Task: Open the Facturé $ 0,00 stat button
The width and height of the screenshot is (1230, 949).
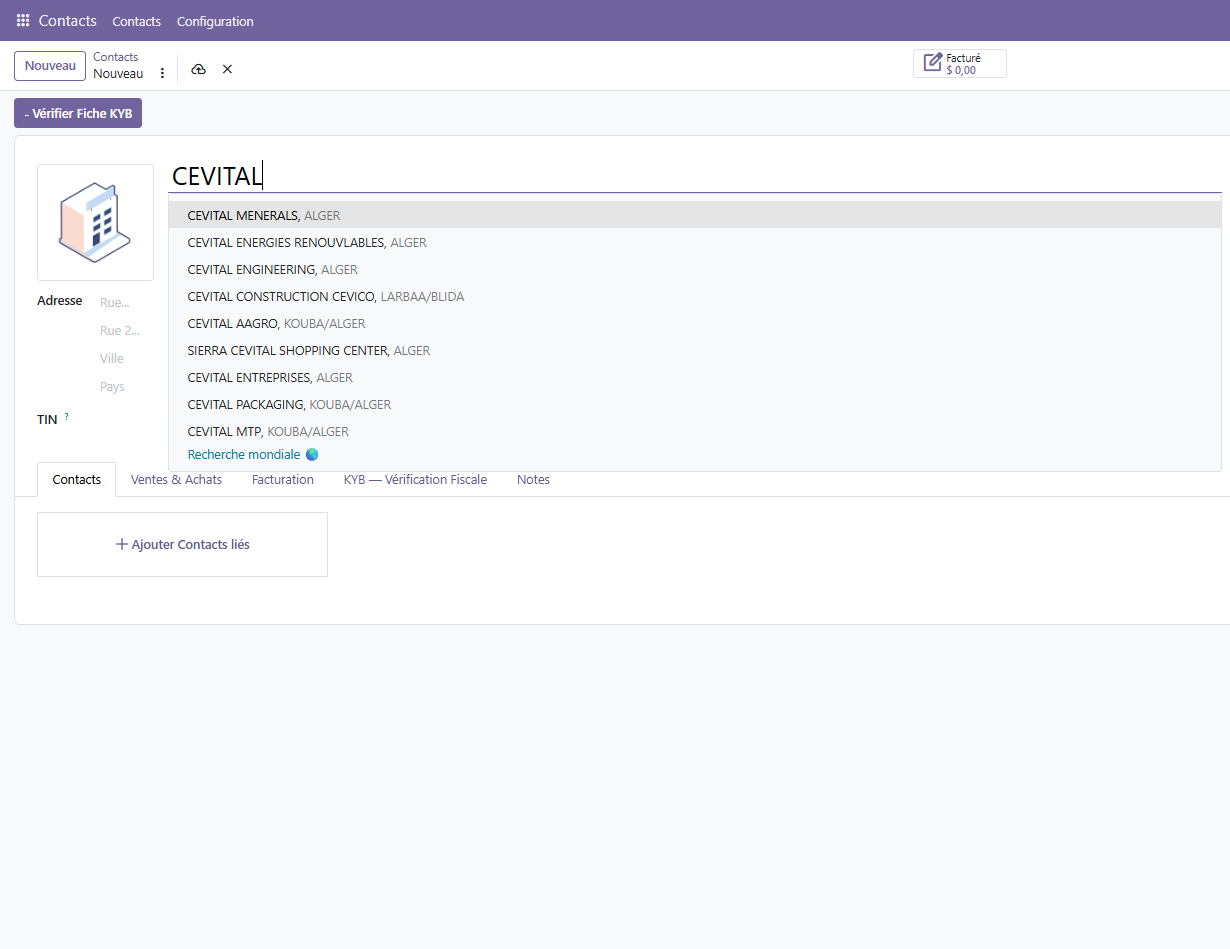Action: pos(960,64)
